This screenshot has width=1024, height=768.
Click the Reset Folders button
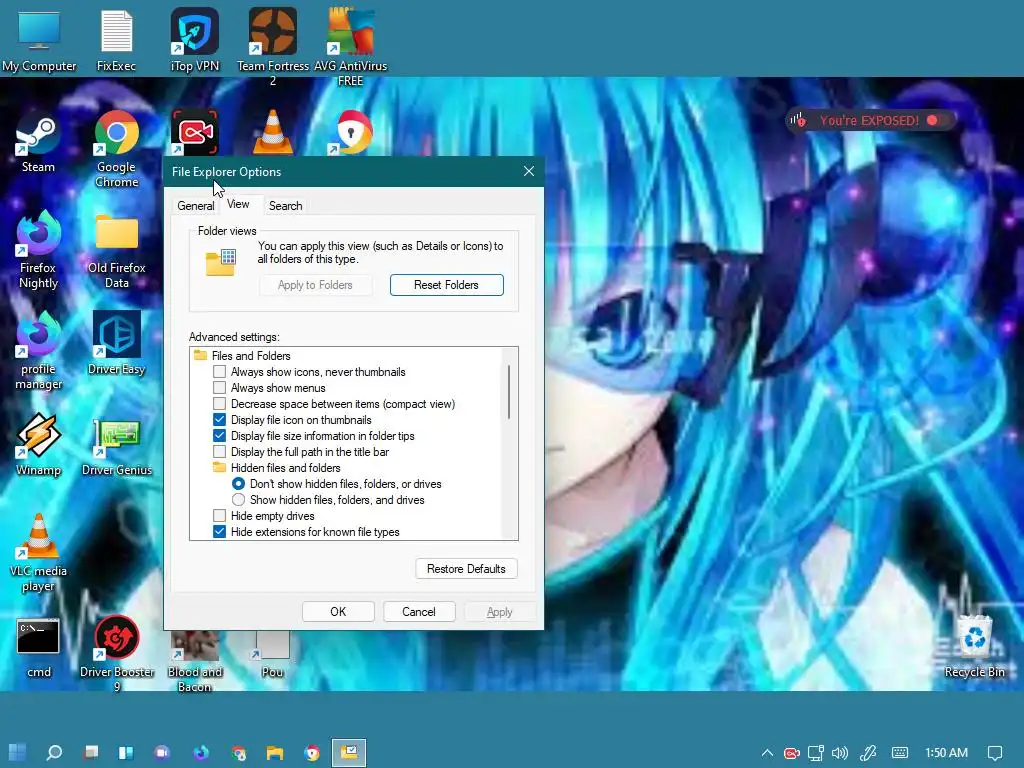coord(447,285)
